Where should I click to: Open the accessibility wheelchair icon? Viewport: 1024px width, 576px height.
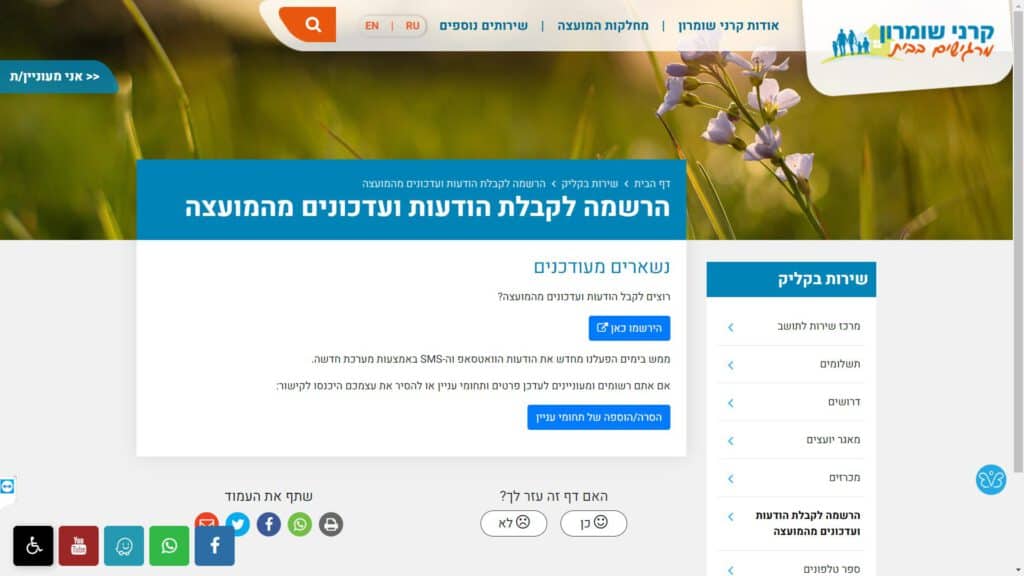click(x=33, y=546)
